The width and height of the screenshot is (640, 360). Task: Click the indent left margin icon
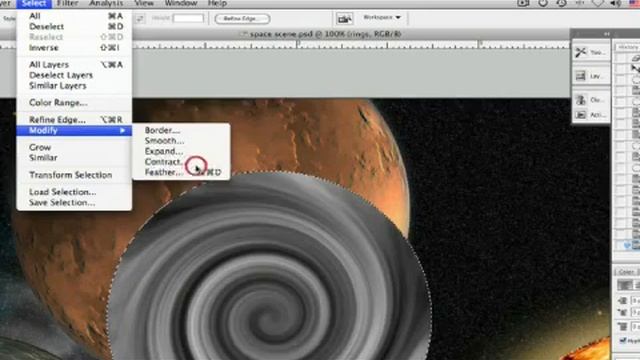pyautogui.click(x=622, y=300)
